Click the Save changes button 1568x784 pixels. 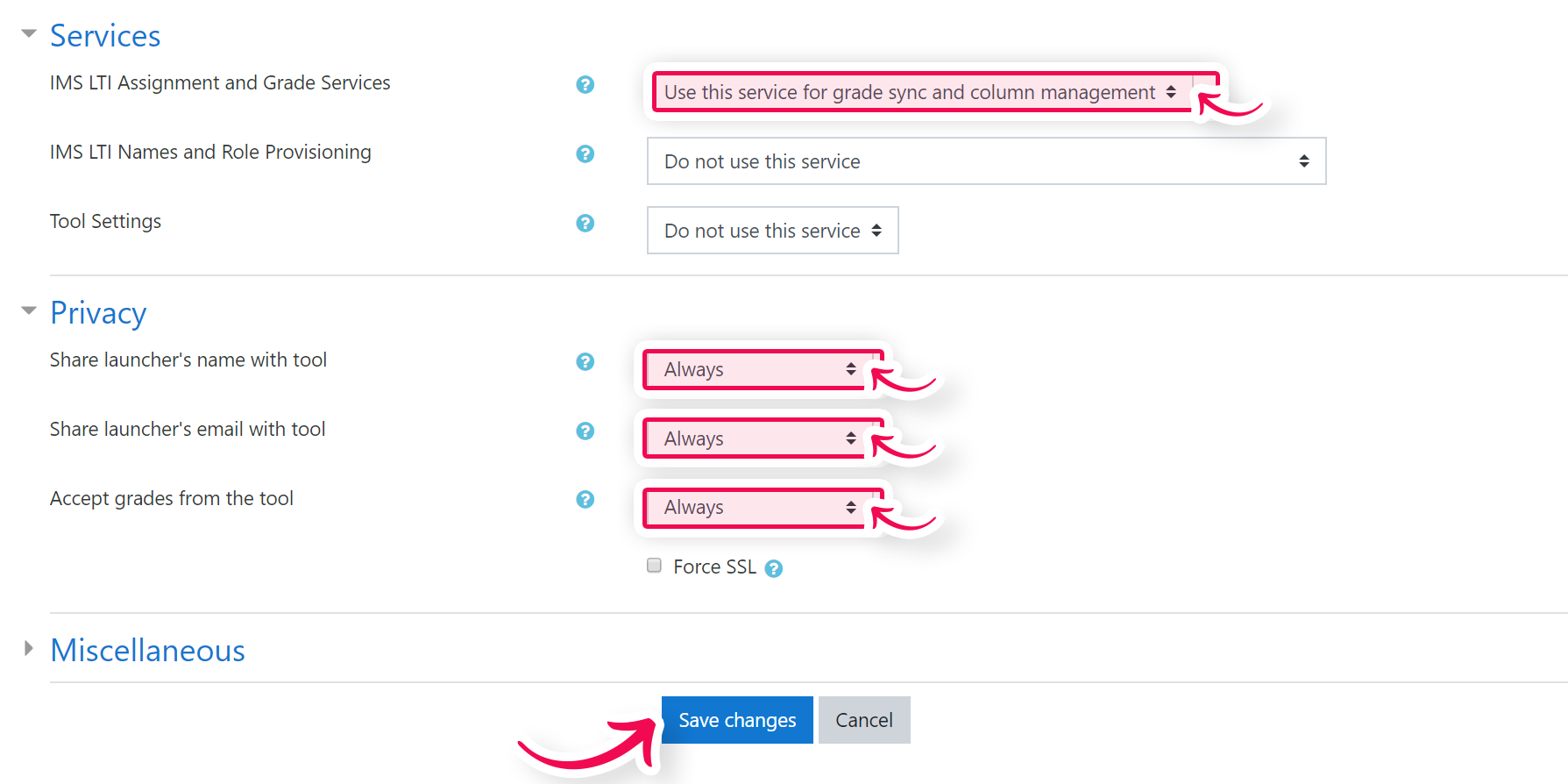(x=737, y=720)
